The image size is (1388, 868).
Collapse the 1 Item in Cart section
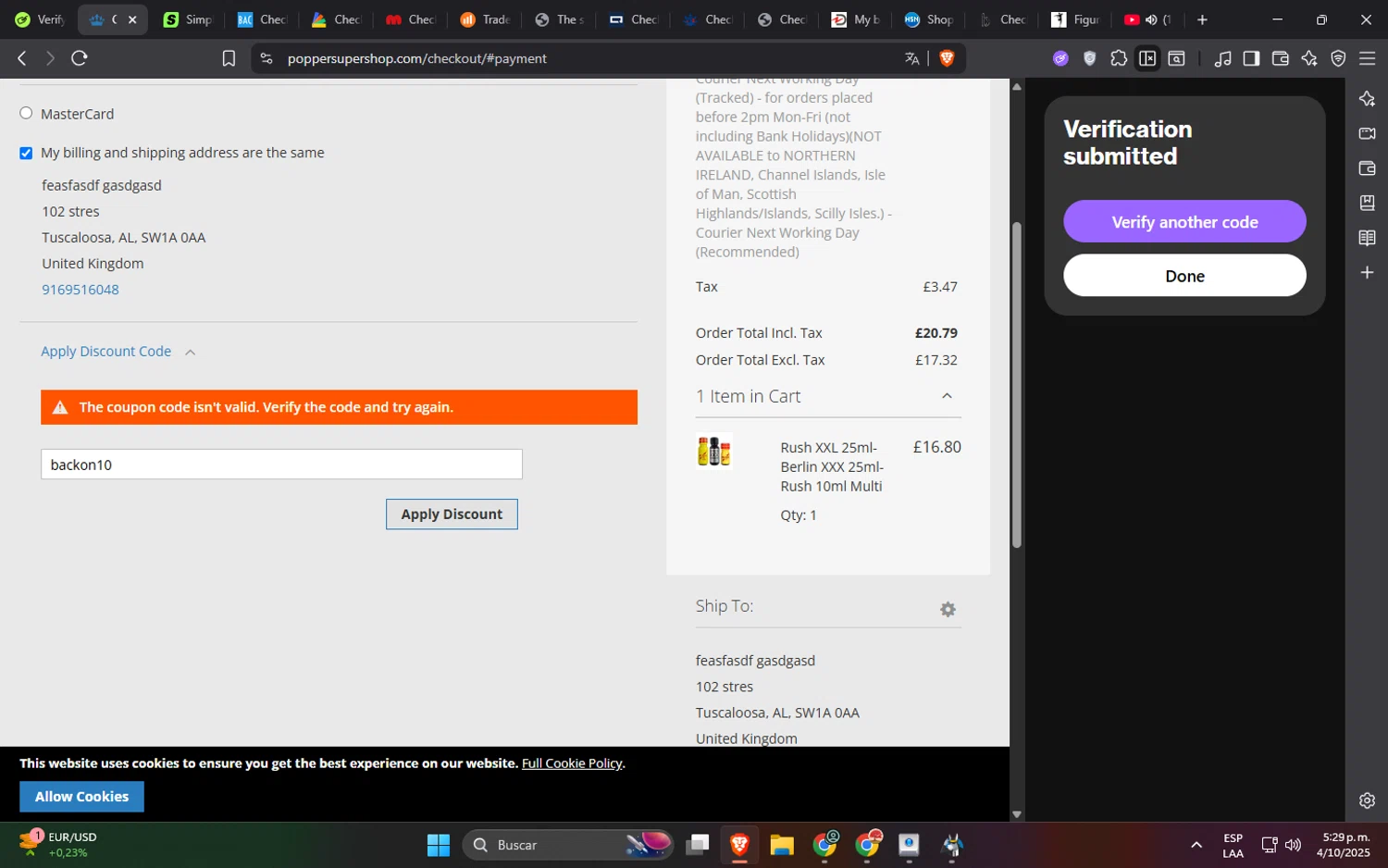[947, 396]
